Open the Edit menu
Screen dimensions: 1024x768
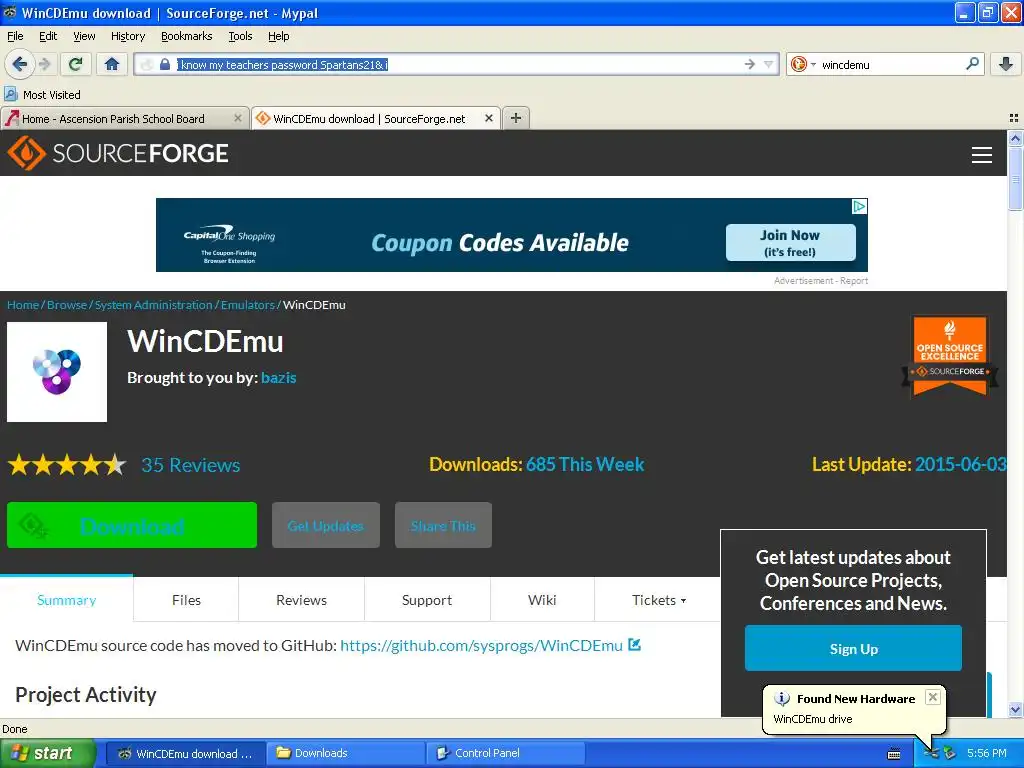pyautogui.click(x=48, y=36)
